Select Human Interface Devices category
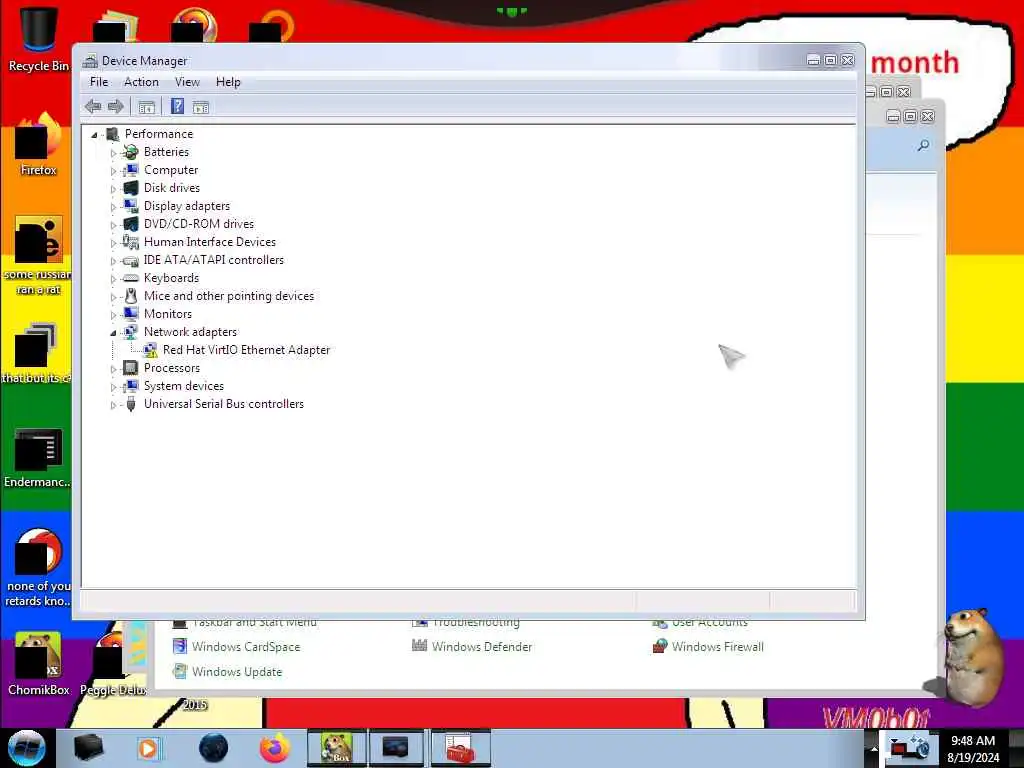The height and width of the screenshot is (768, 1024). [210, 242]
